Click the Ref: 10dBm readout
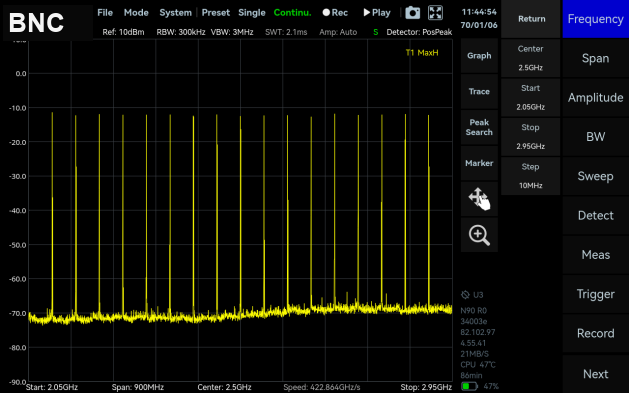This screenshot has height=393, width=629. pyautogui.click(x=123, y=32)
